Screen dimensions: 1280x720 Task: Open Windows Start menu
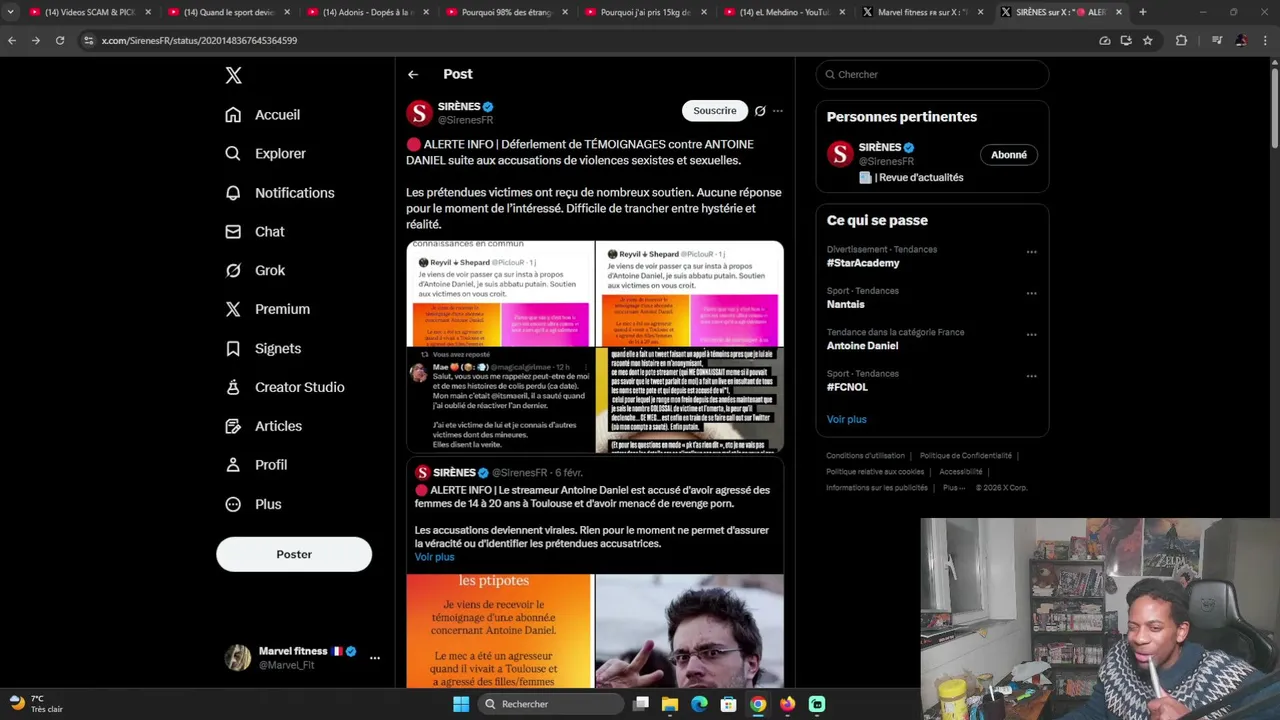[x=461, y=704]
